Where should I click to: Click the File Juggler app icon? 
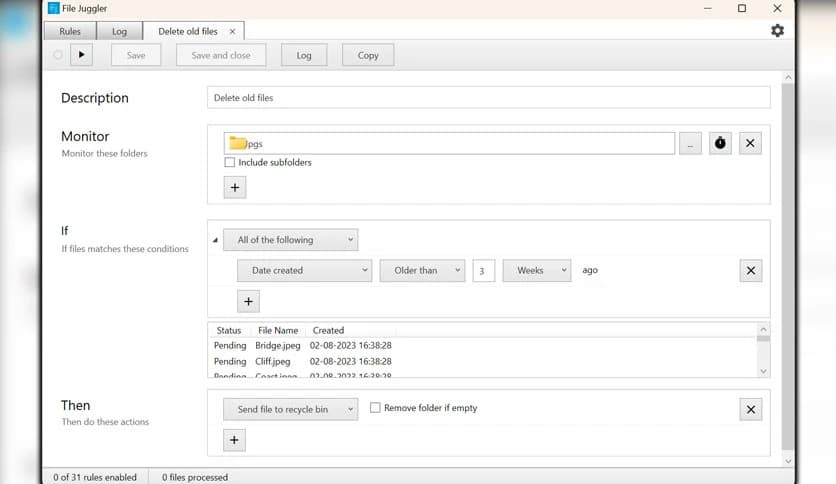53,8
